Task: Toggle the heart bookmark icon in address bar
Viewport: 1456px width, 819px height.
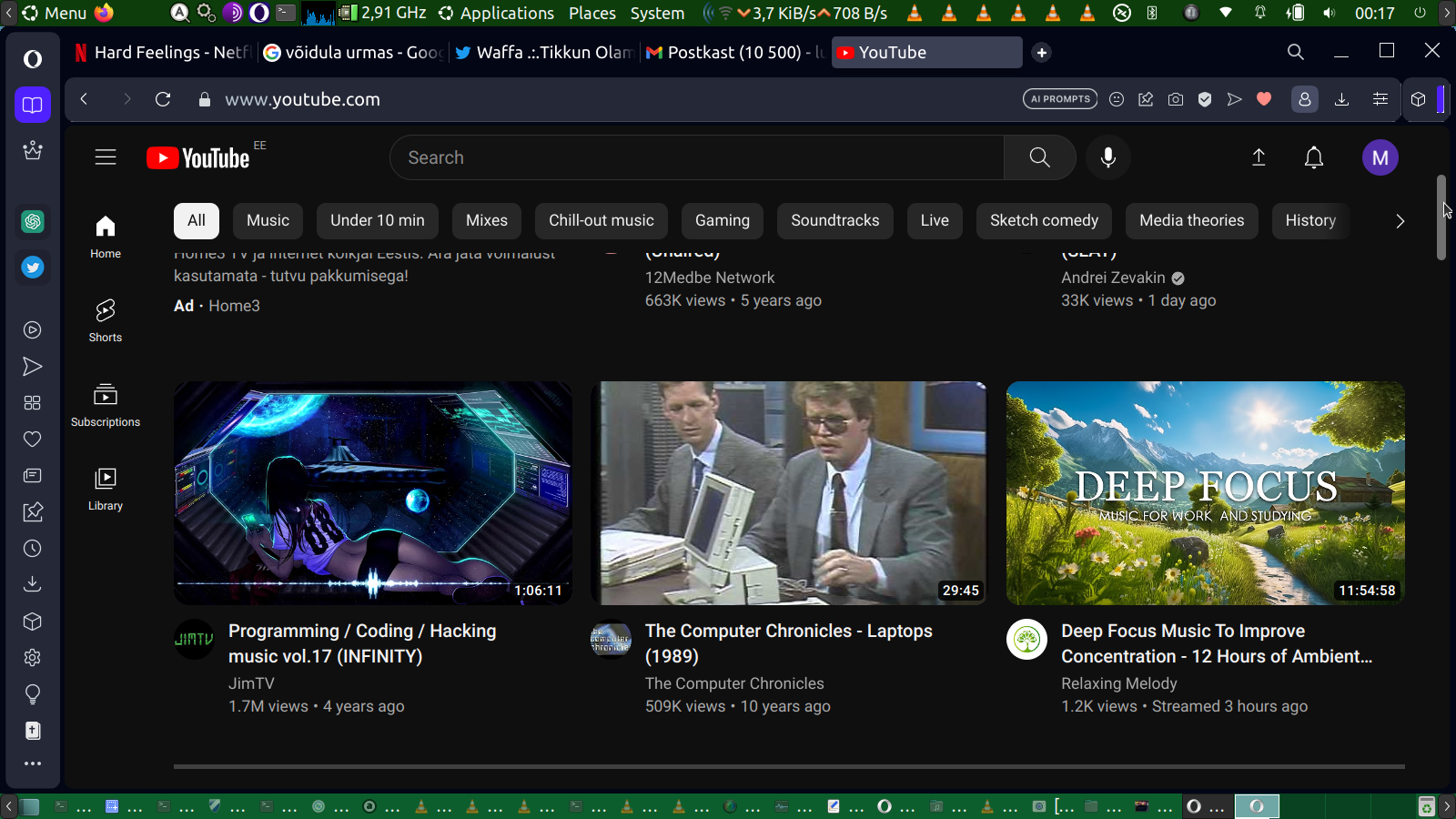Action: click(1264, 99)
